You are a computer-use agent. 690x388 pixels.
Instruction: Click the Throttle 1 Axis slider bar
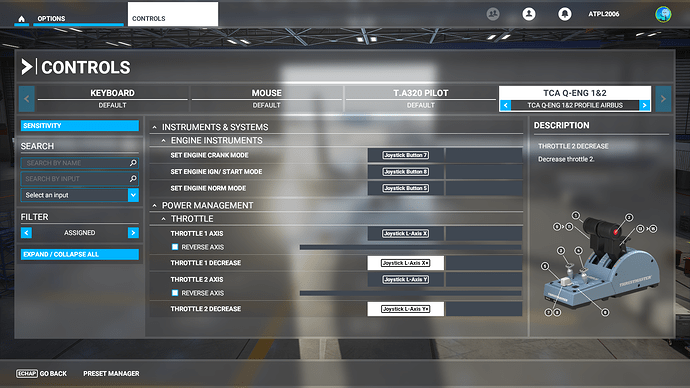[411, 247]
